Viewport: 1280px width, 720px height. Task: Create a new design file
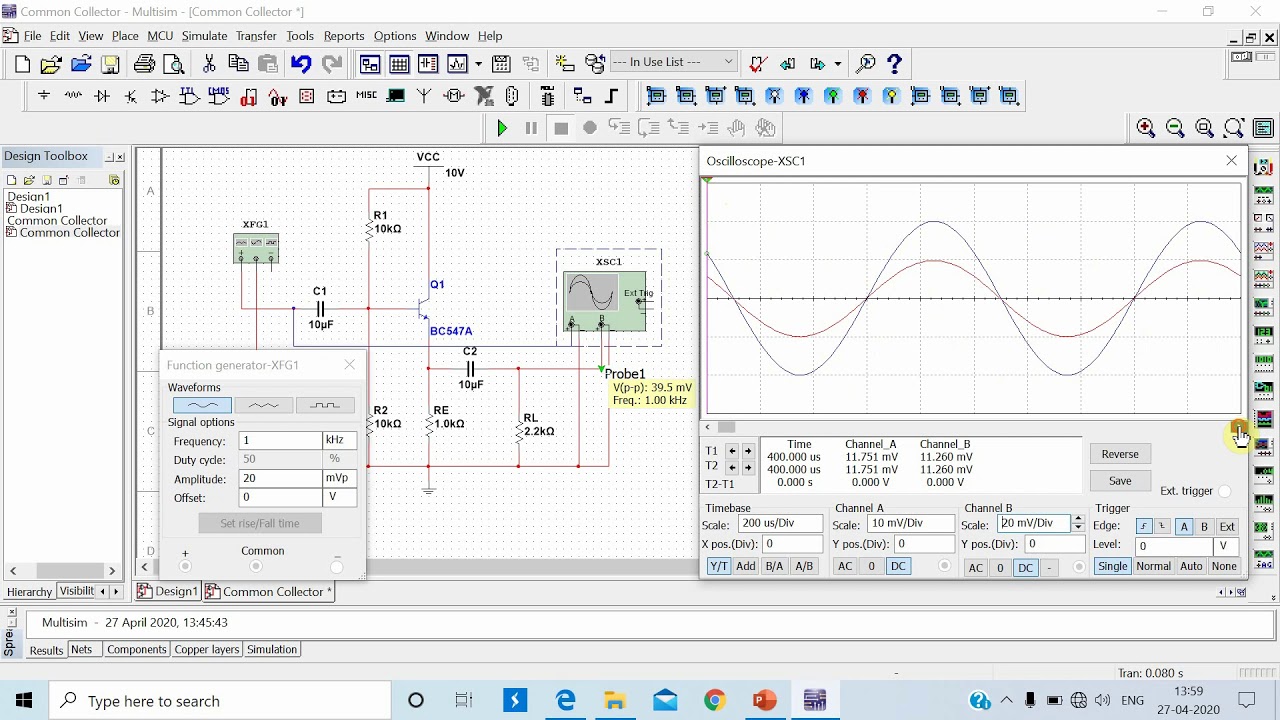click(x=23, y=65)
